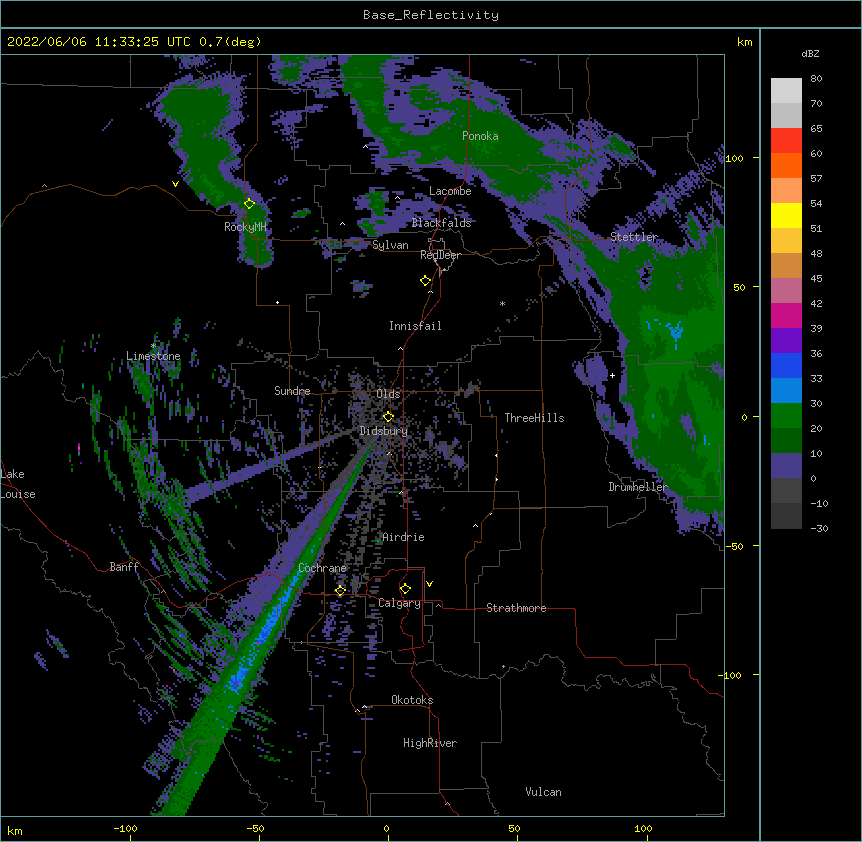Click the mauve pink 42-45 dBZ swatch

click(786, 291)
